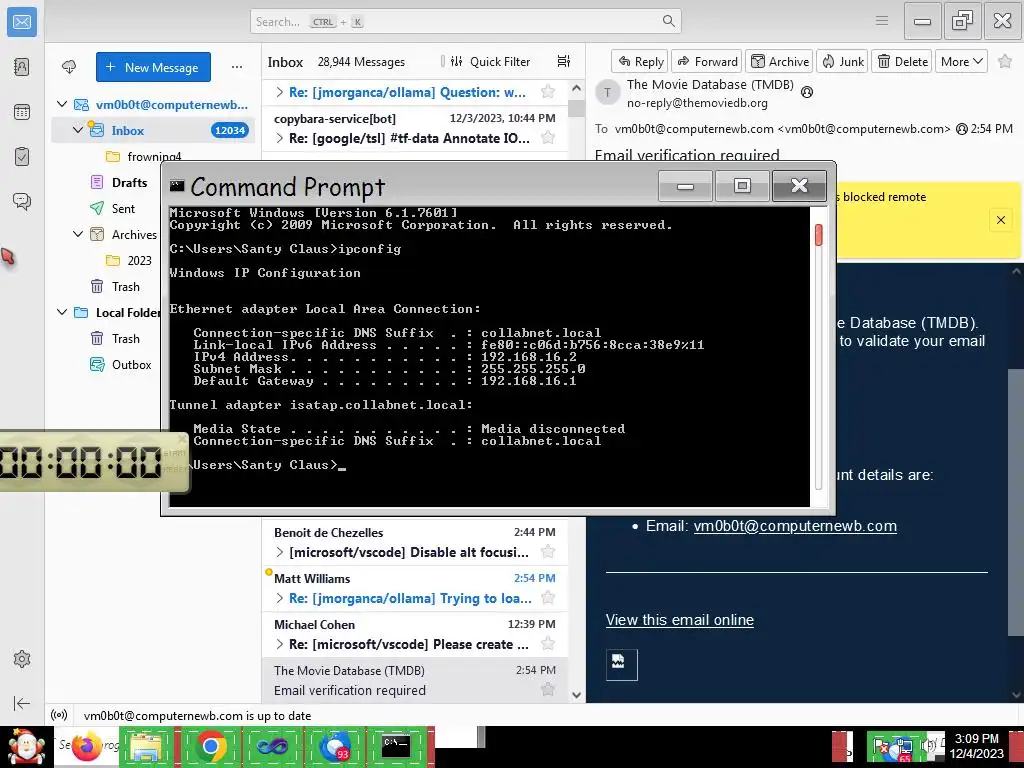The width and height of the screenshot is (1024, 768).
Task: Select the Drafts folder
Action: [x=129, y=182]
